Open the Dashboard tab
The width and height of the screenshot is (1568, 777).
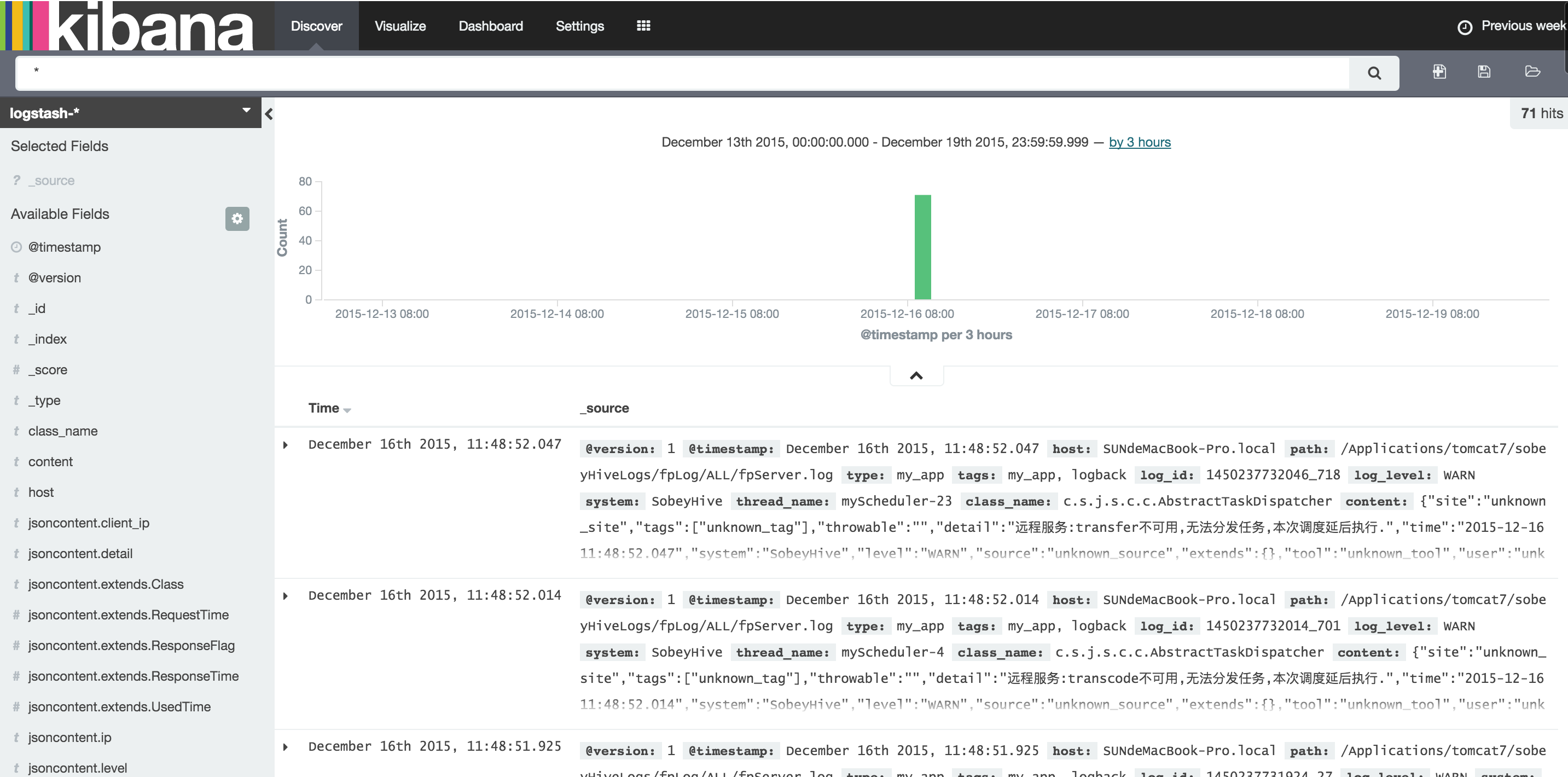pyautogui.click(x=491, y=26)
